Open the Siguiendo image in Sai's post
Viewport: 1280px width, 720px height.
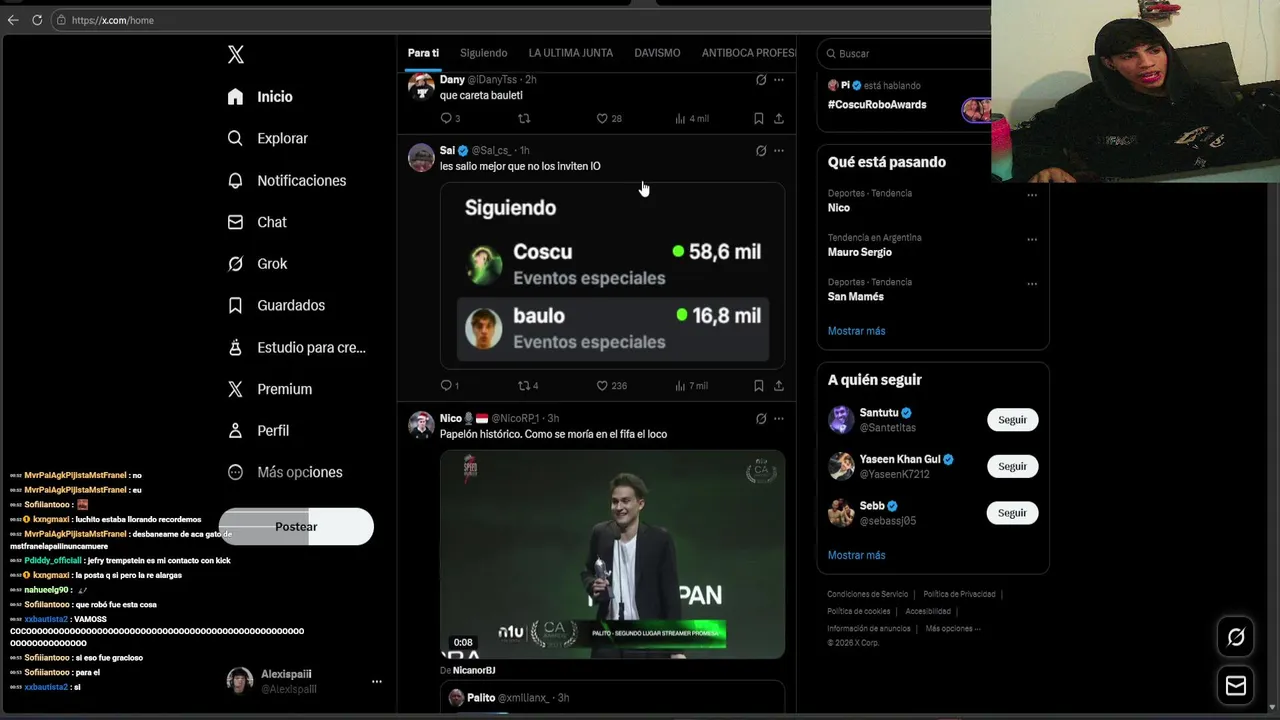click(x=612, y=276)
